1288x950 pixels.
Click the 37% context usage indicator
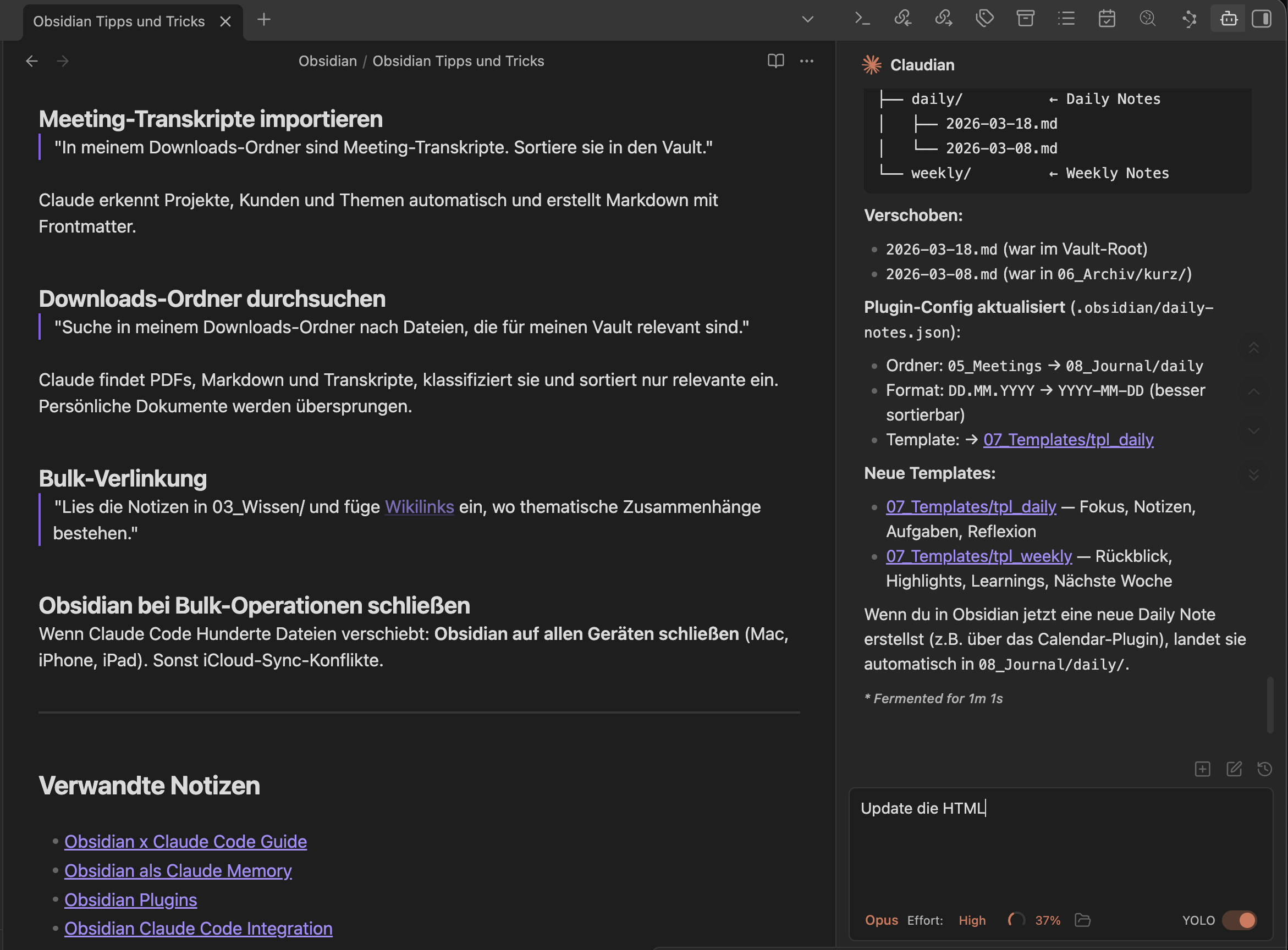pos(1048,921)
